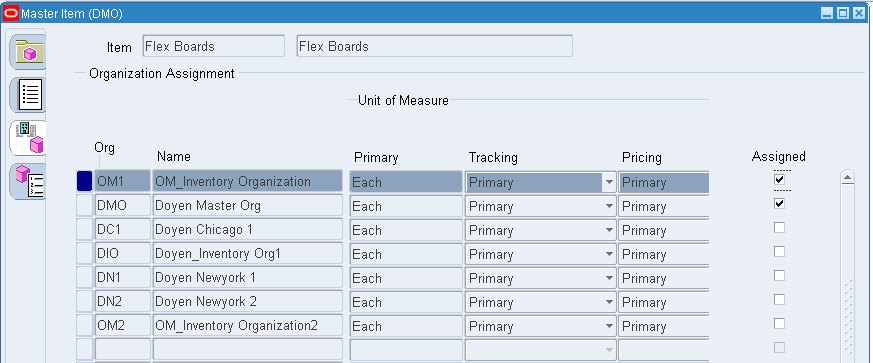
Task: Open the Organization Assignment sidebar tab icon
Action: (x=28, y=138)
